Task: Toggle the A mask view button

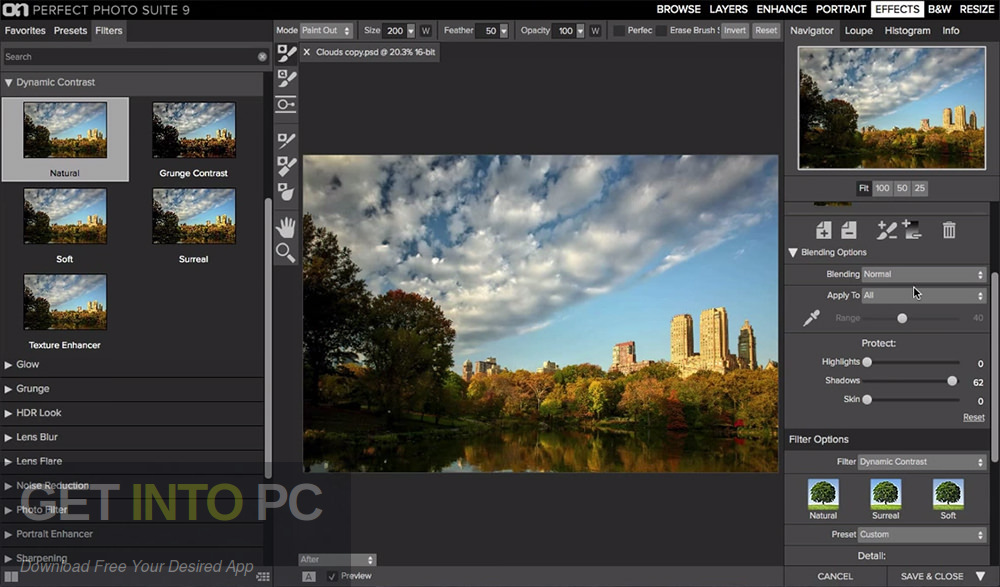Action: pos(309,576)
